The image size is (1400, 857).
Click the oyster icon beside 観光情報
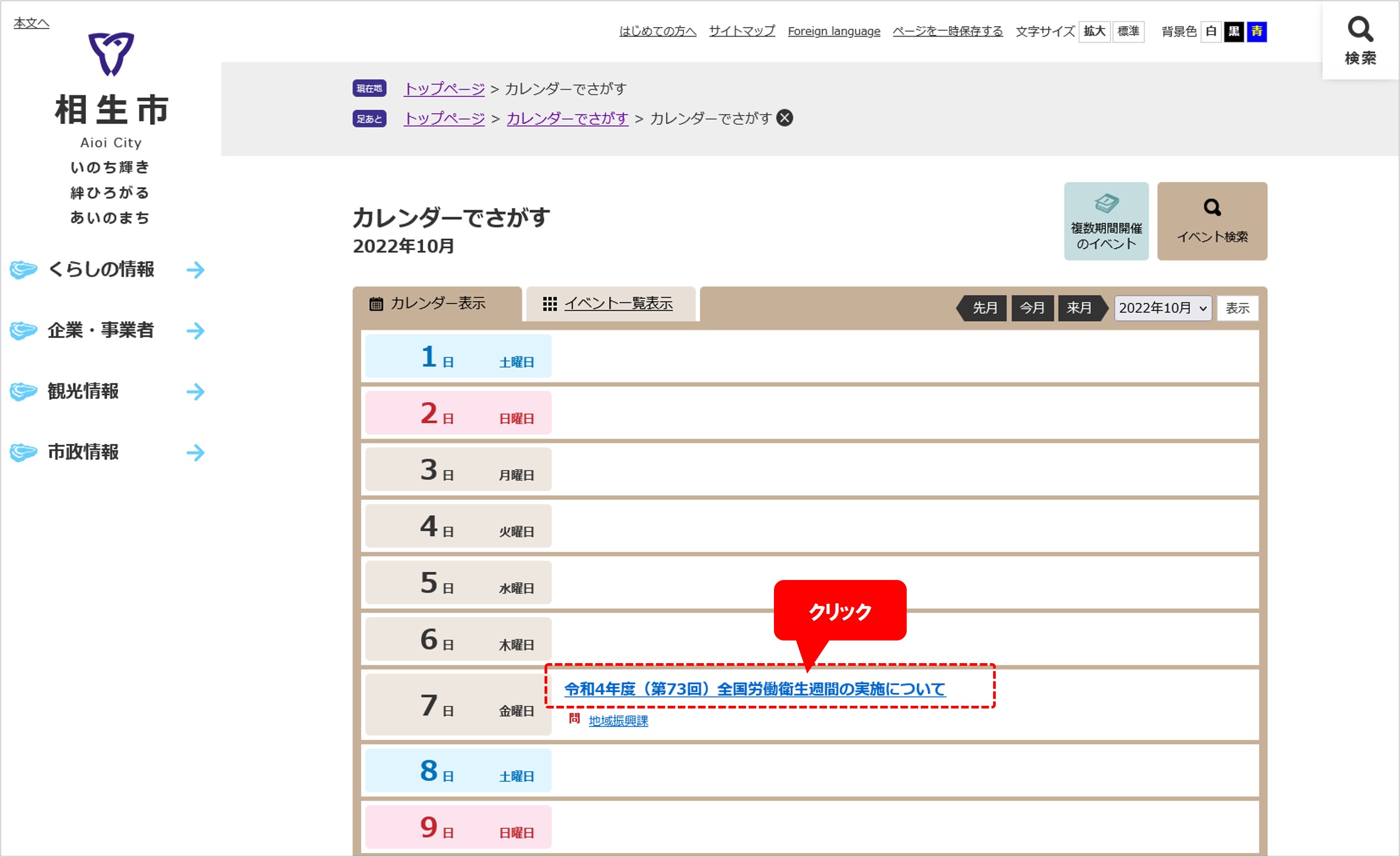23,392
